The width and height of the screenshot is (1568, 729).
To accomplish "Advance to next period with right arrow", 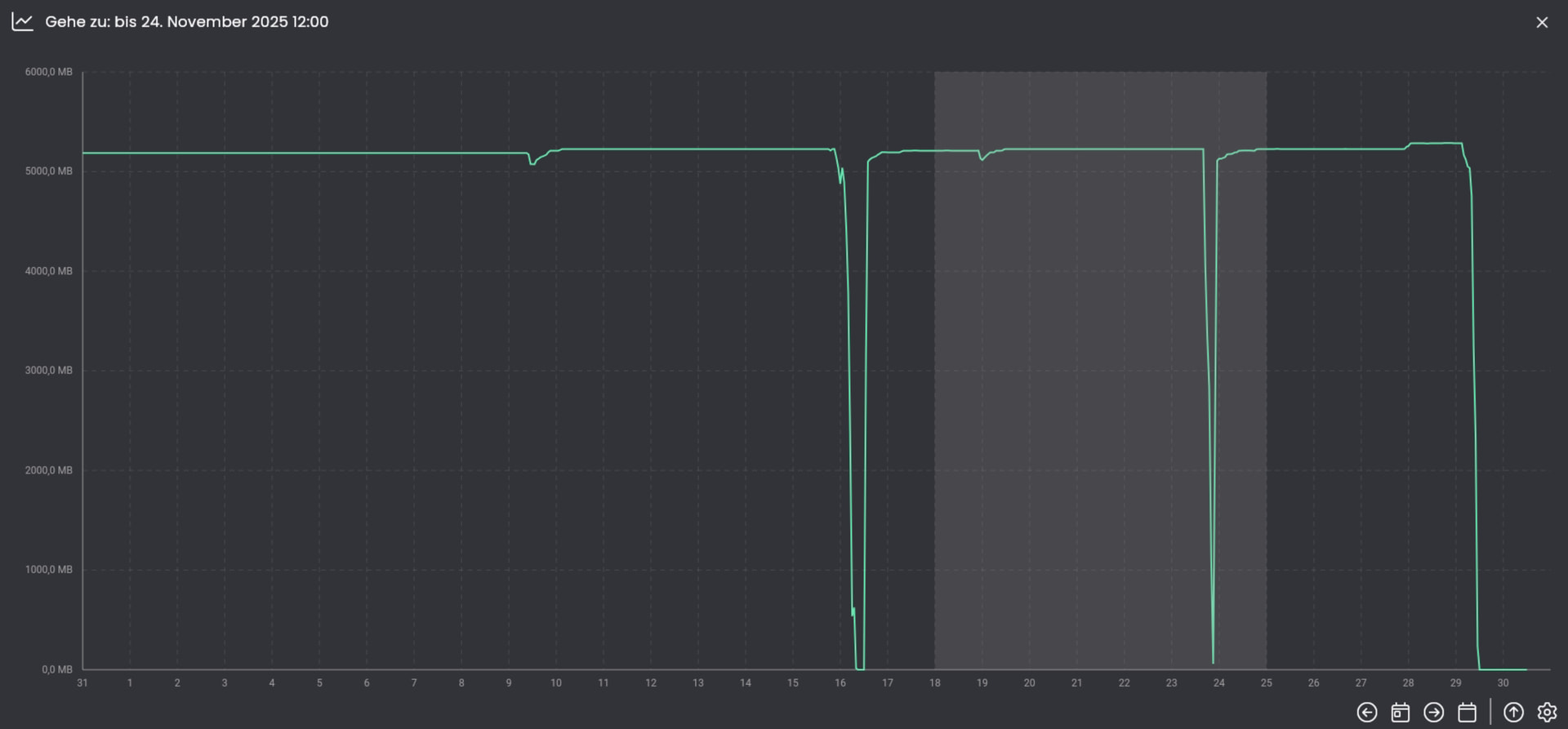I will point(1433,713).
